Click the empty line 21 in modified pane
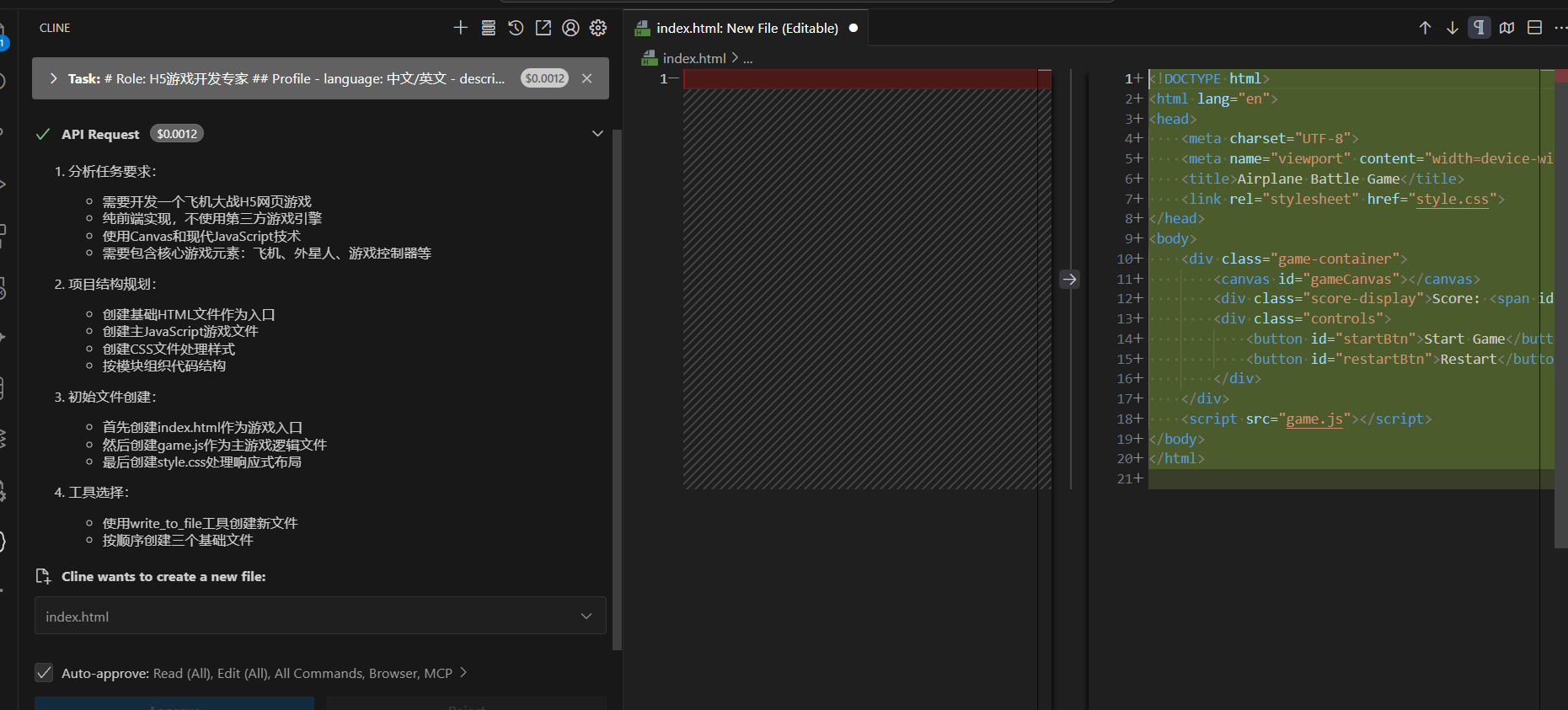Viewport: 1568px width, 710px height. tap(1351, 478)
